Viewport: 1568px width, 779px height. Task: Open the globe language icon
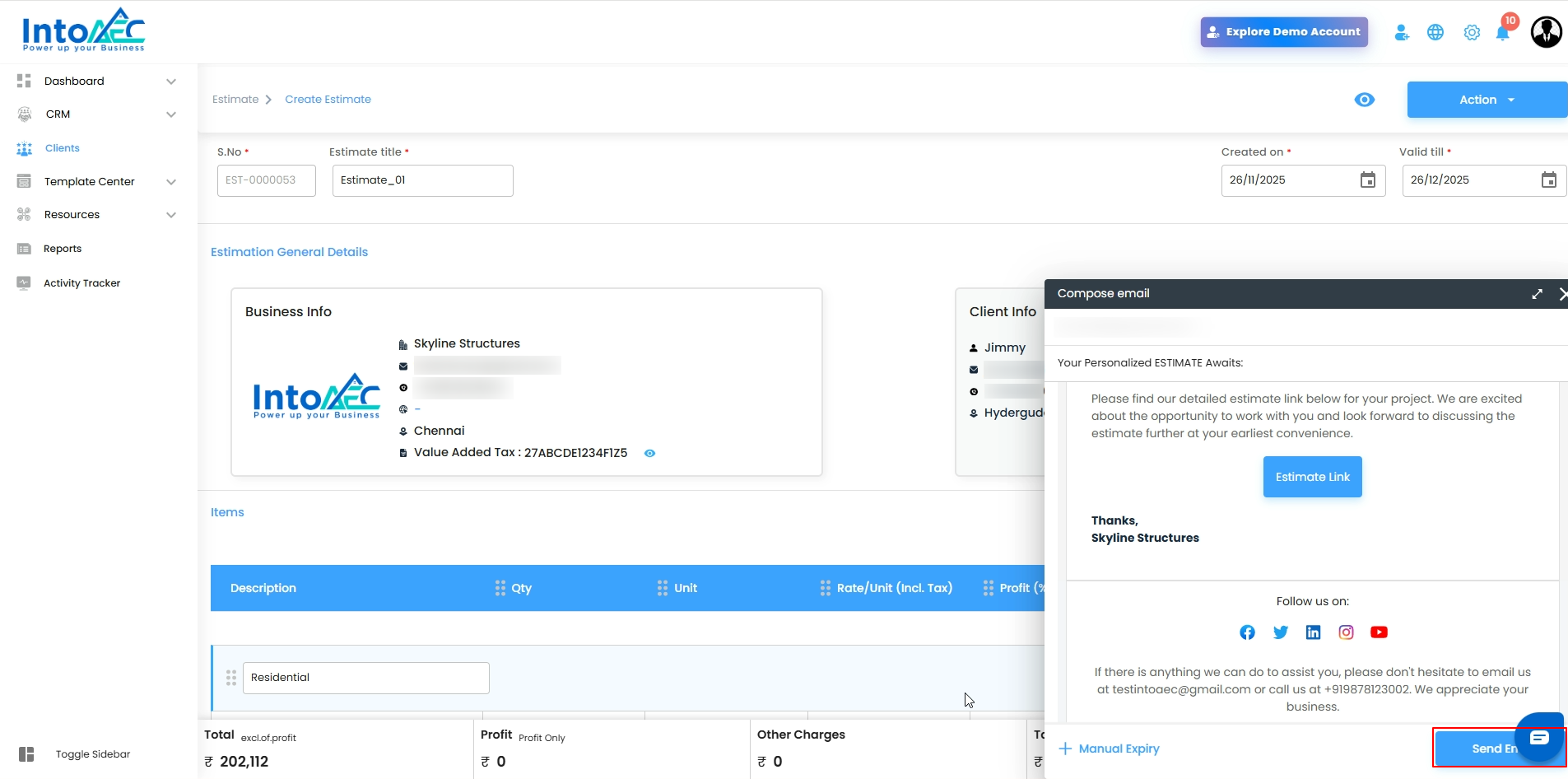[1435, 32]
